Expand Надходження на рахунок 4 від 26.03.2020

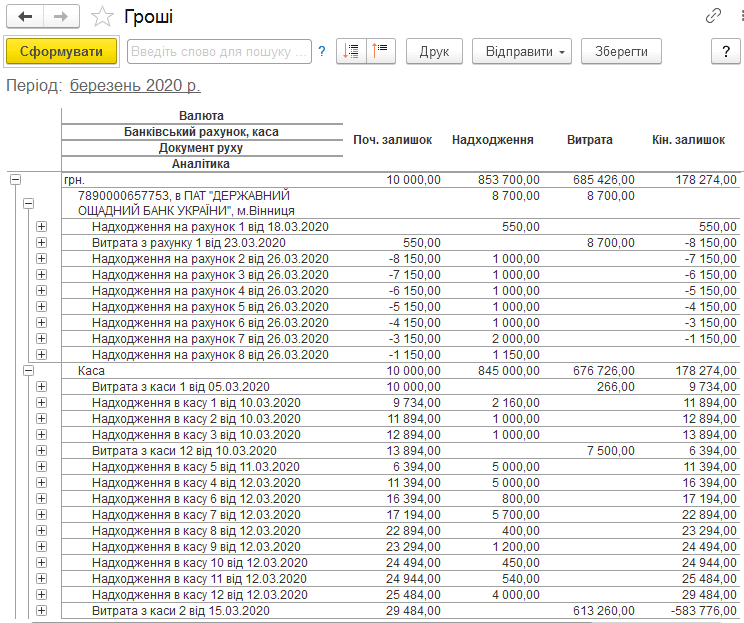[42, 290]
